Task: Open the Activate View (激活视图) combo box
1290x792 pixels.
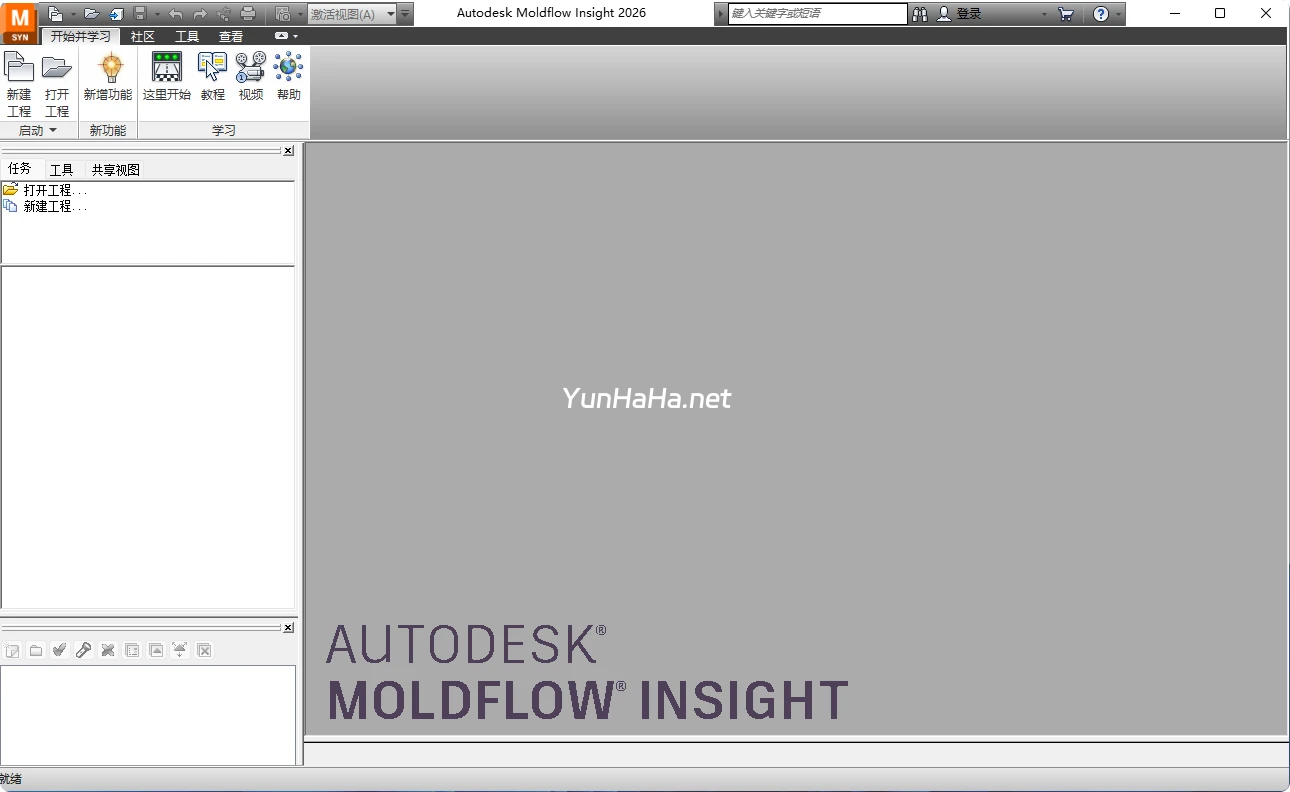Action: [x=353, y=14]
